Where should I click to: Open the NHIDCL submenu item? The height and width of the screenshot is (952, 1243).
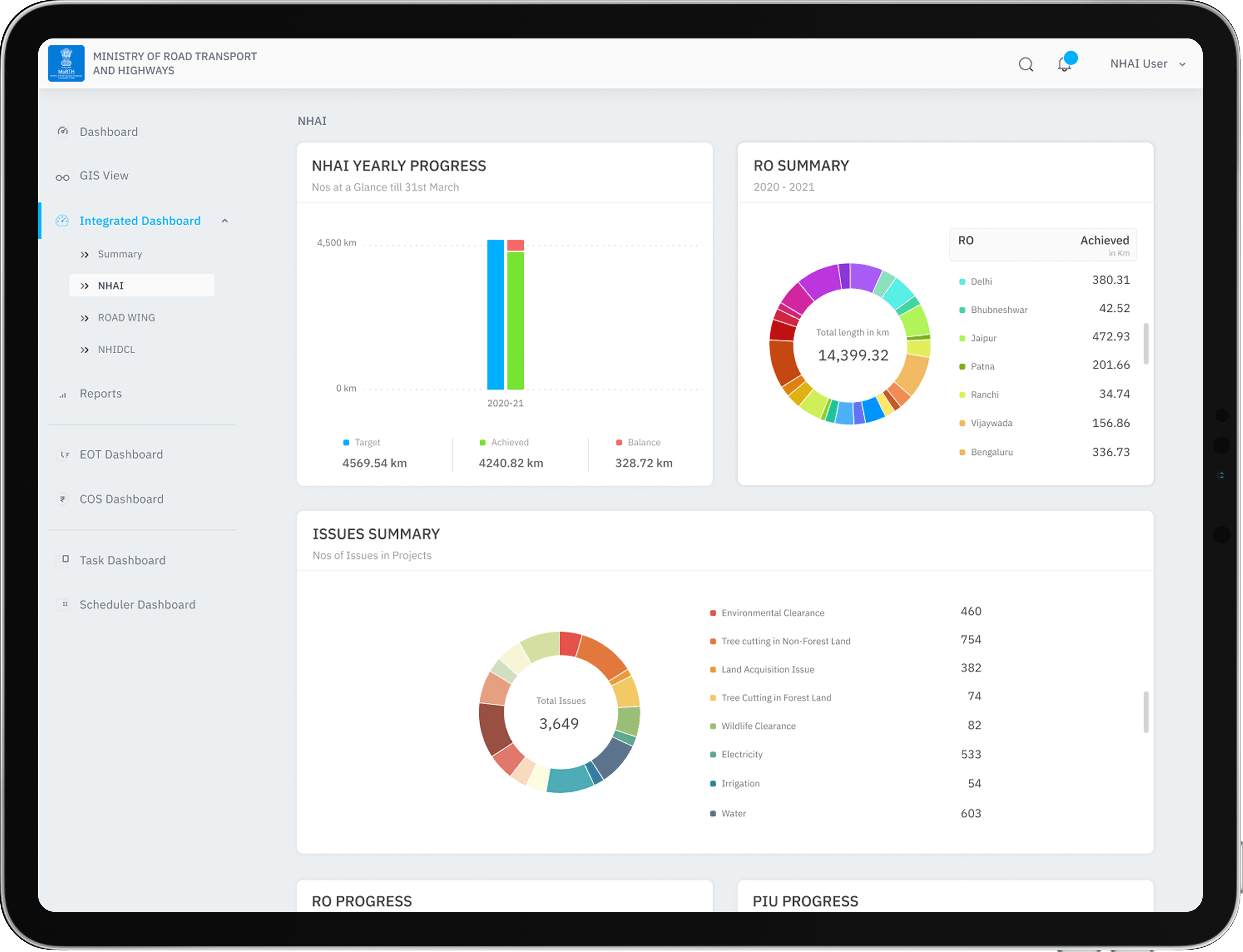point(117,350)
